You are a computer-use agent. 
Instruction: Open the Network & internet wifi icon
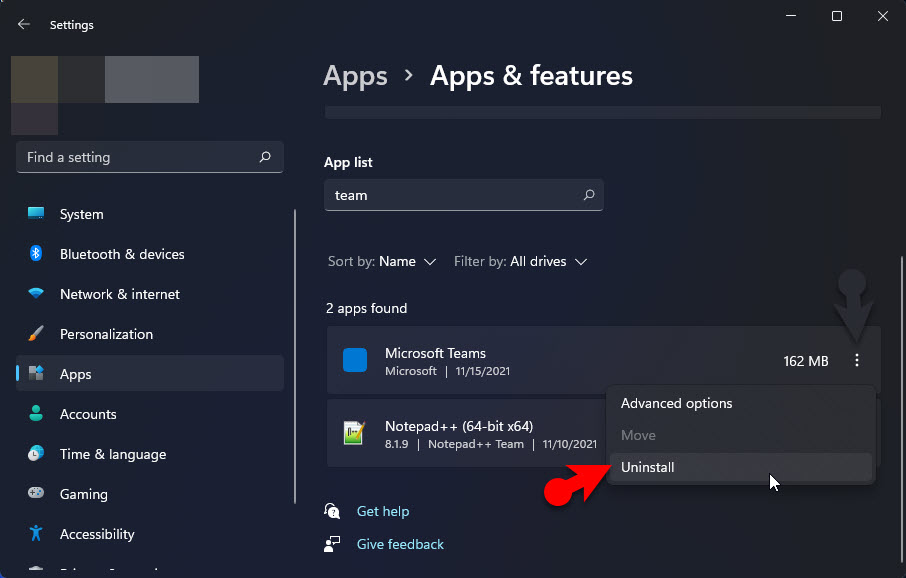pyautogui.click(x=36, y=293)
